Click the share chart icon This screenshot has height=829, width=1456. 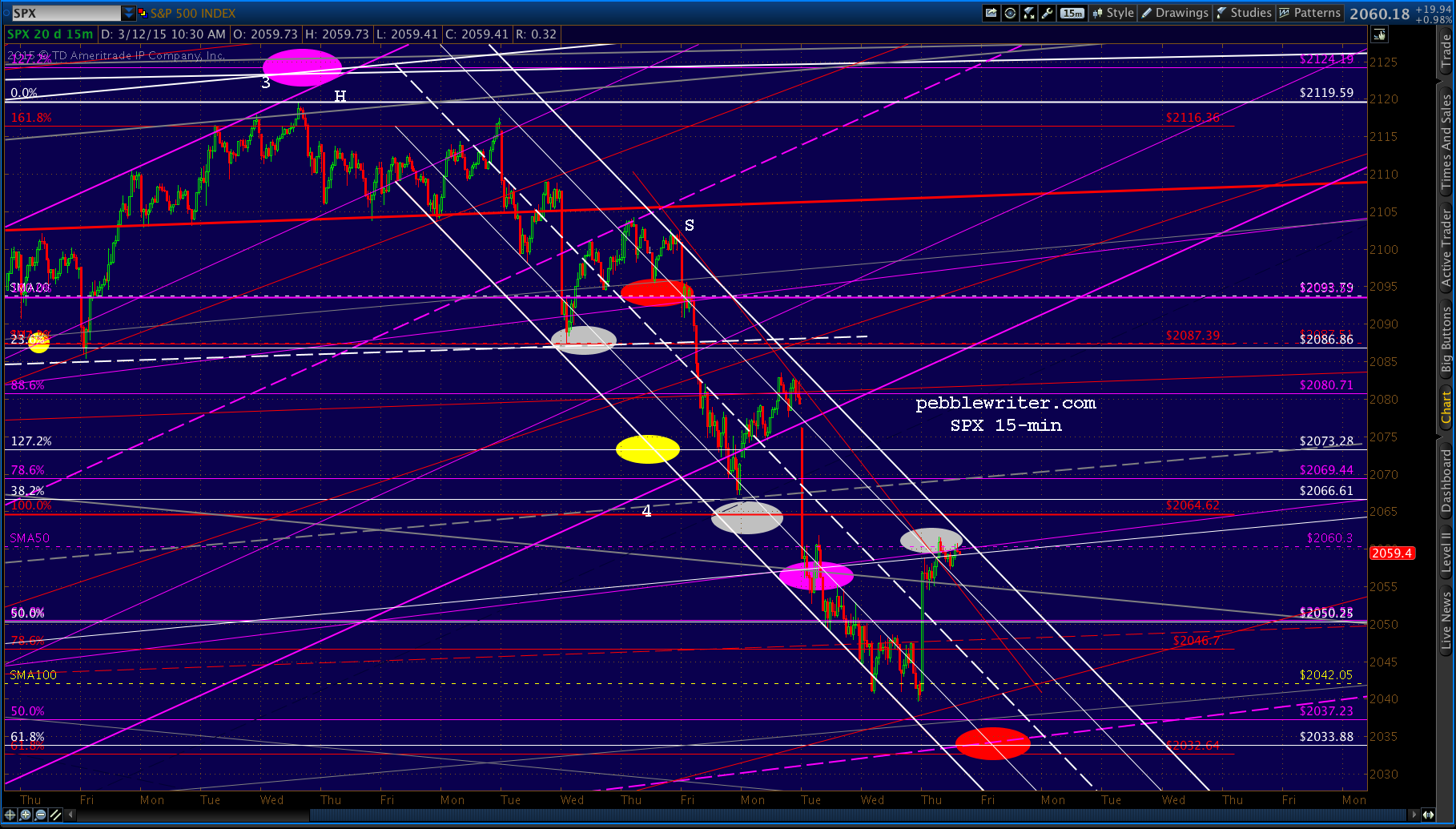point(991,13)
